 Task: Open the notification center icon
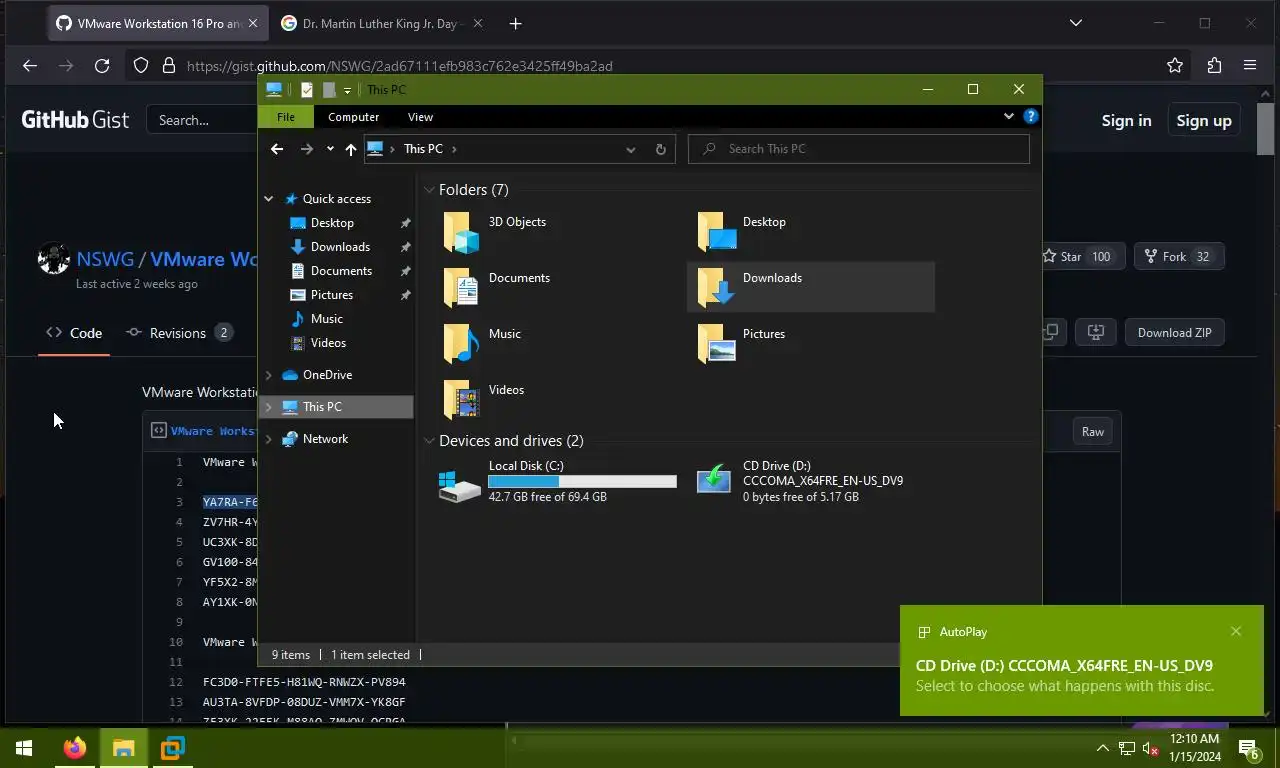[1248, 747]
